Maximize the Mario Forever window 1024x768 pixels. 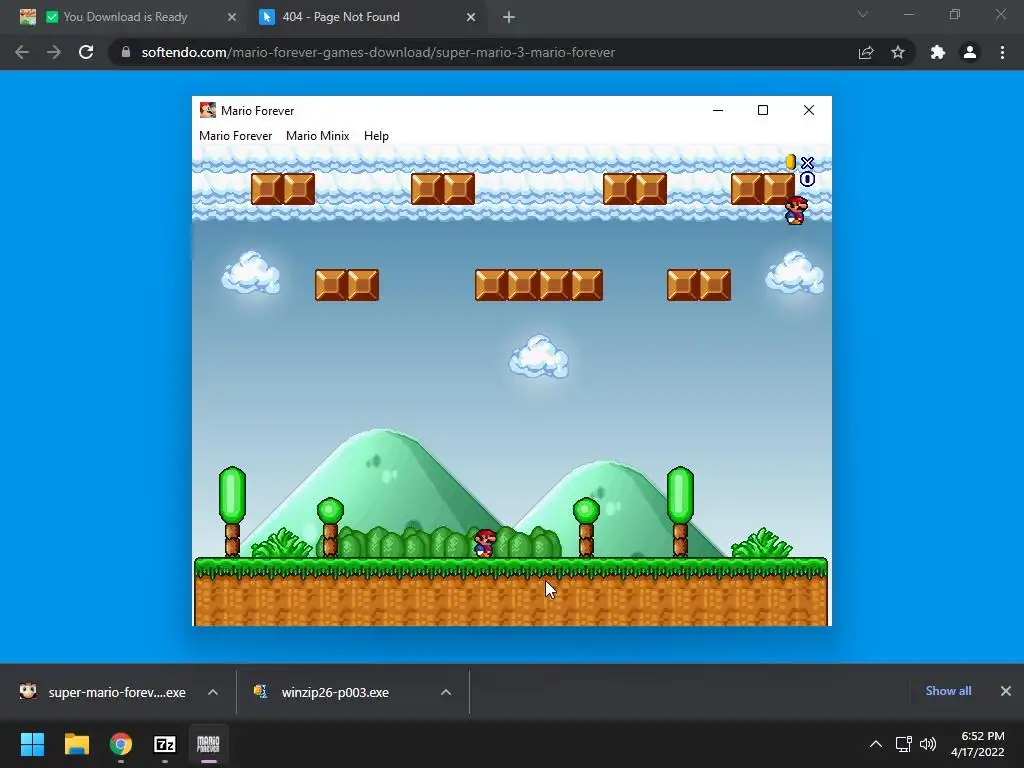pos(763,110)
